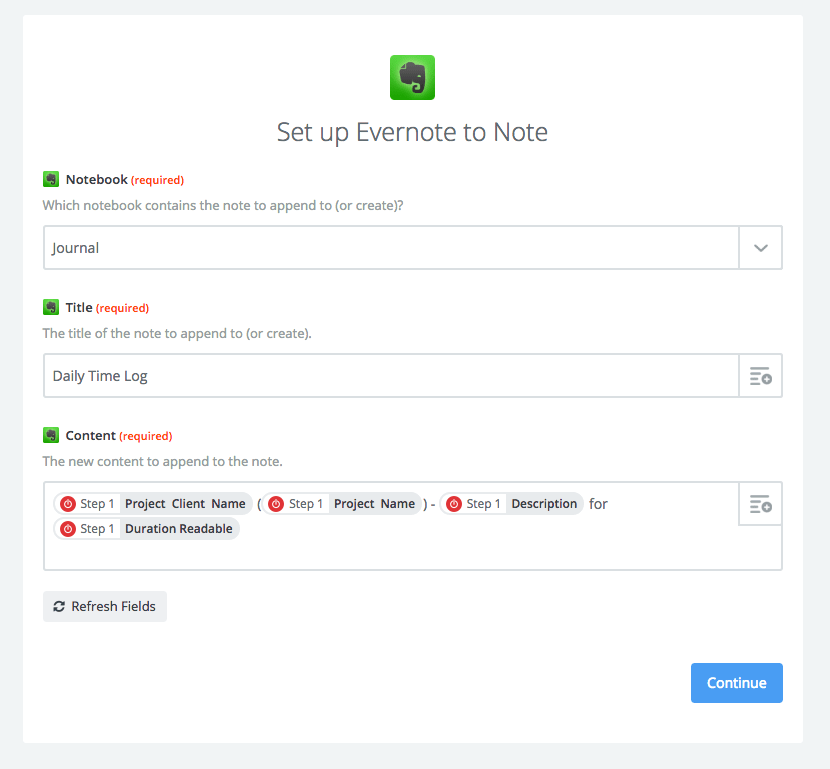Open the Journal notebook selector
Screen dimensions: 830x769
pos(390,248)
